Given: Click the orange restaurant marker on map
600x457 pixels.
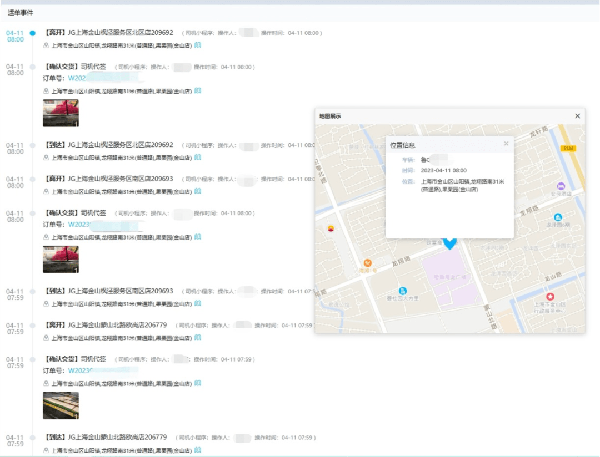Looking at the screenshot, I should (x=368, y=263).
